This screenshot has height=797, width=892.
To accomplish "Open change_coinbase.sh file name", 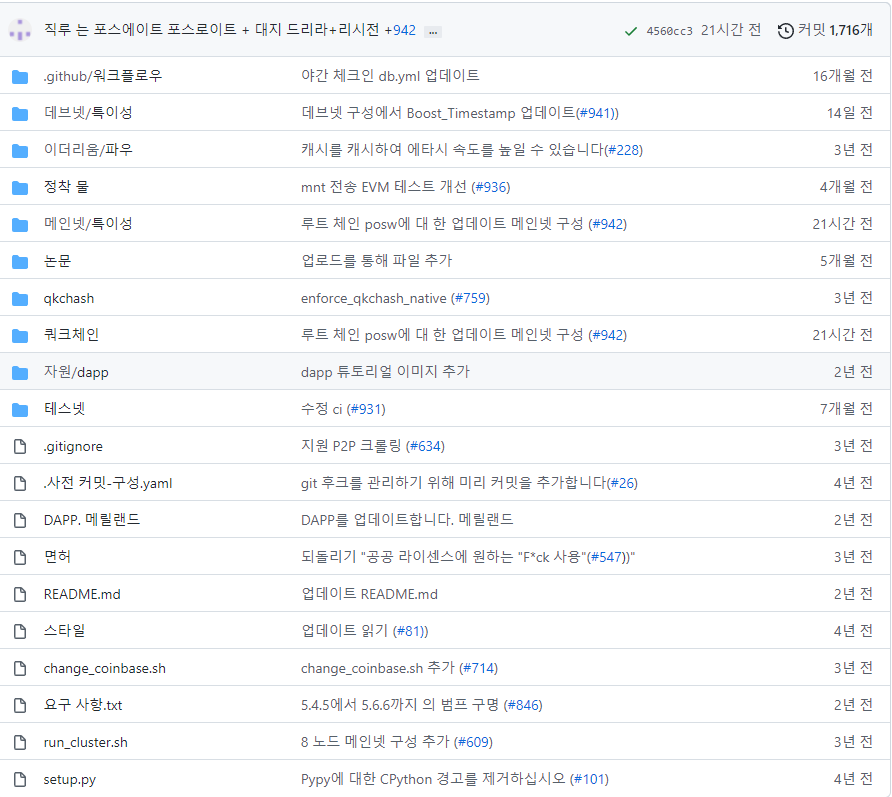I will click(x=105, y=668).
